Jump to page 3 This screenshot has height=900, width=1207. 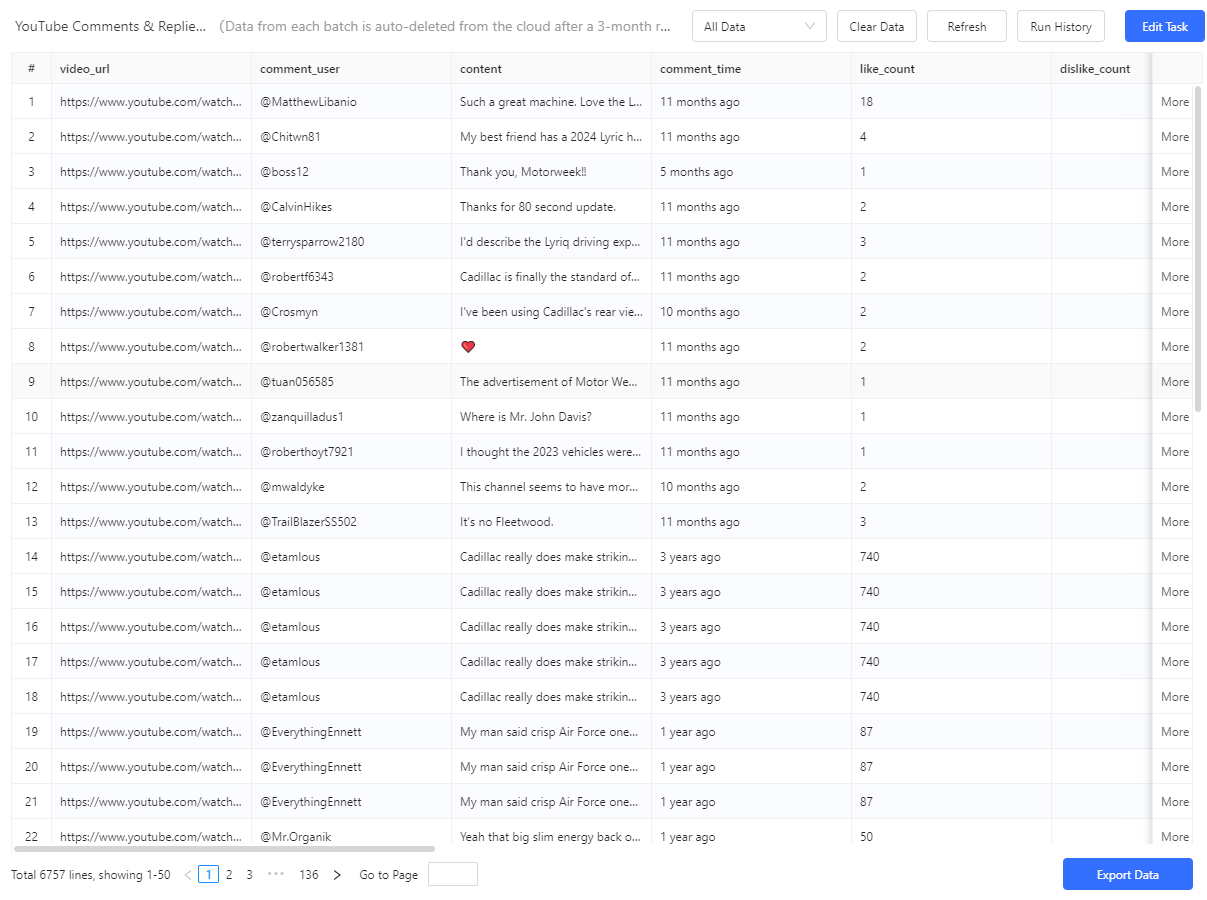(249, 875)
